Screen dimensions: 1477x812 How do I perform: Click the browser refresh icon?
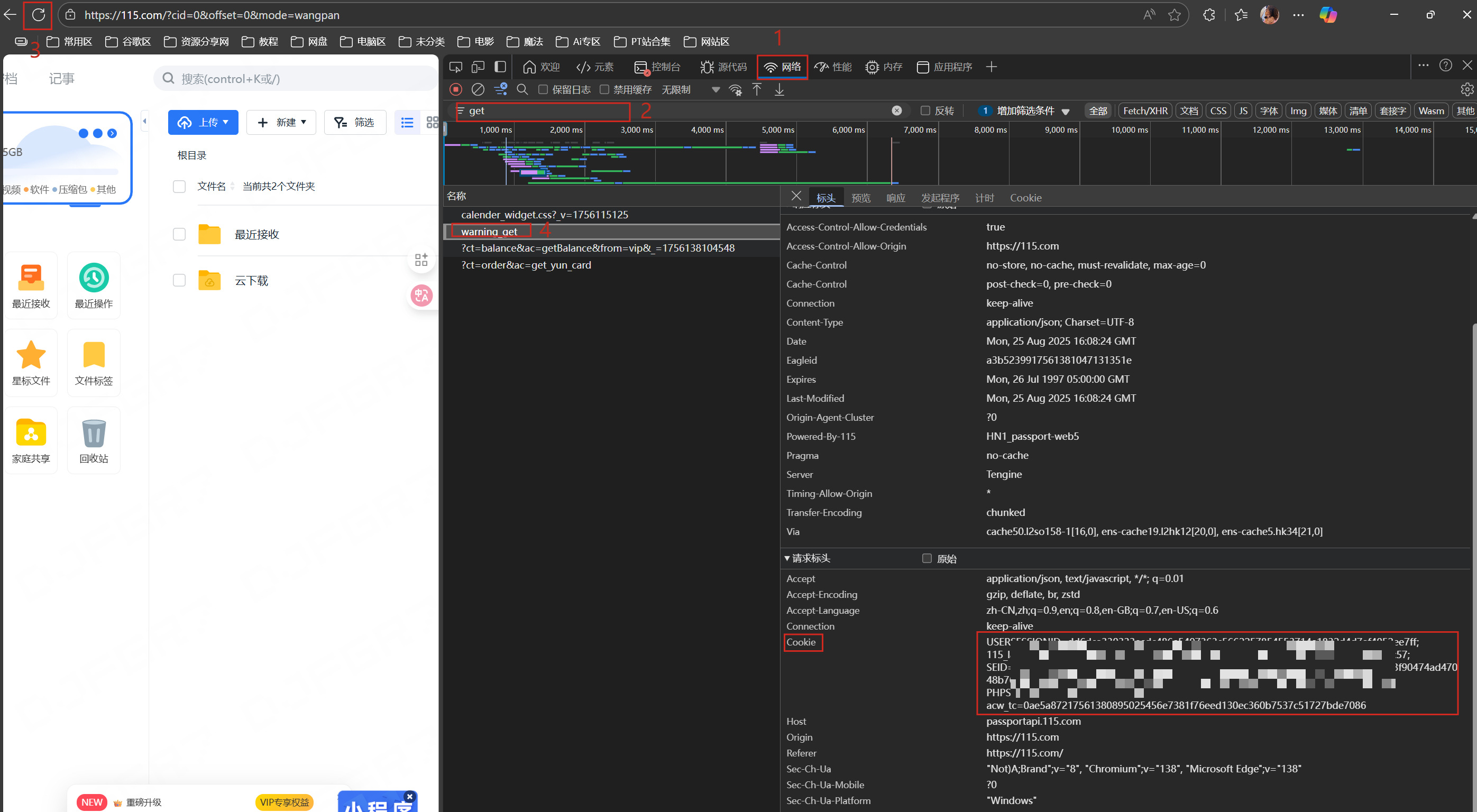click(x=38, y=15)
